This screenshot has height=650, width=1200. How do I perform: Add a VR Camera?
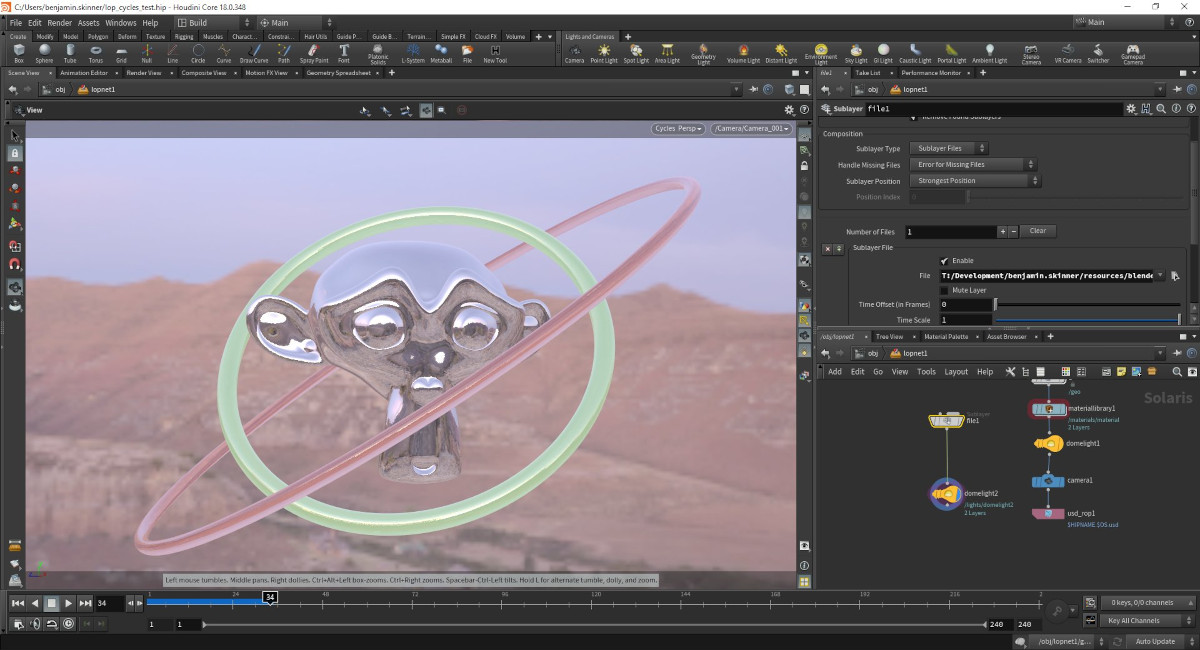pyautogui.click(x=1069, y=52)
